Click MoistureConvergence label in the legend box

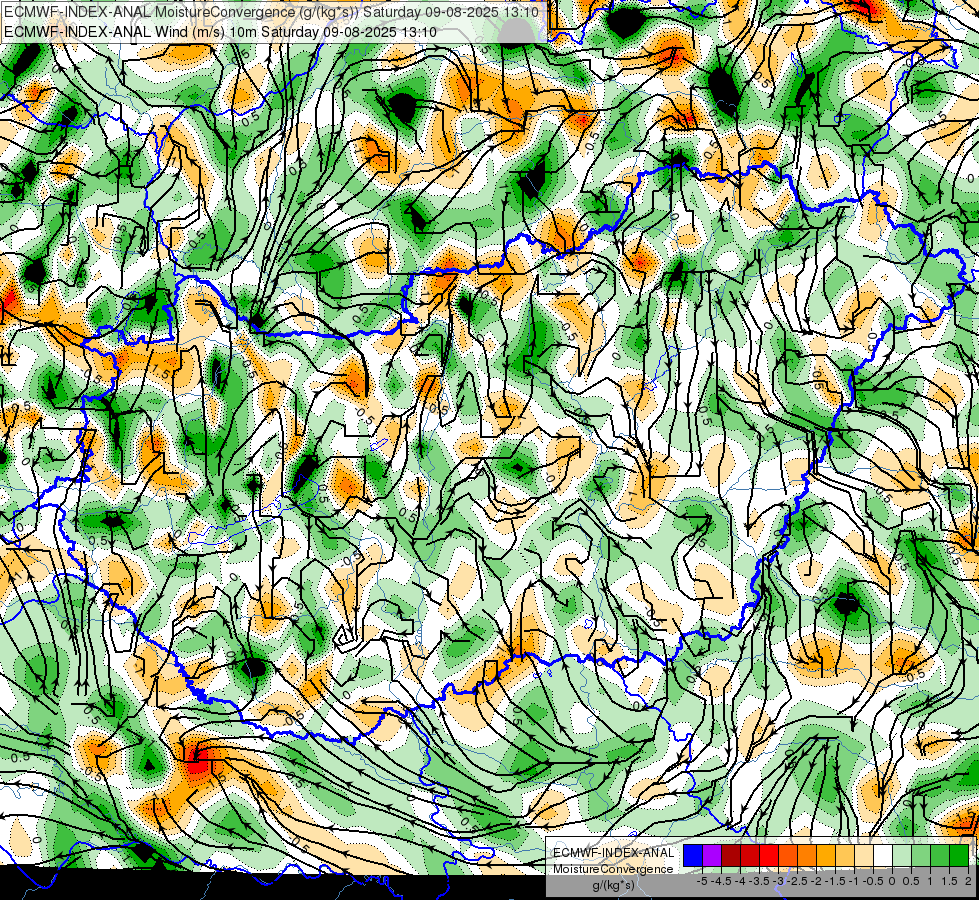coord(613,869)
